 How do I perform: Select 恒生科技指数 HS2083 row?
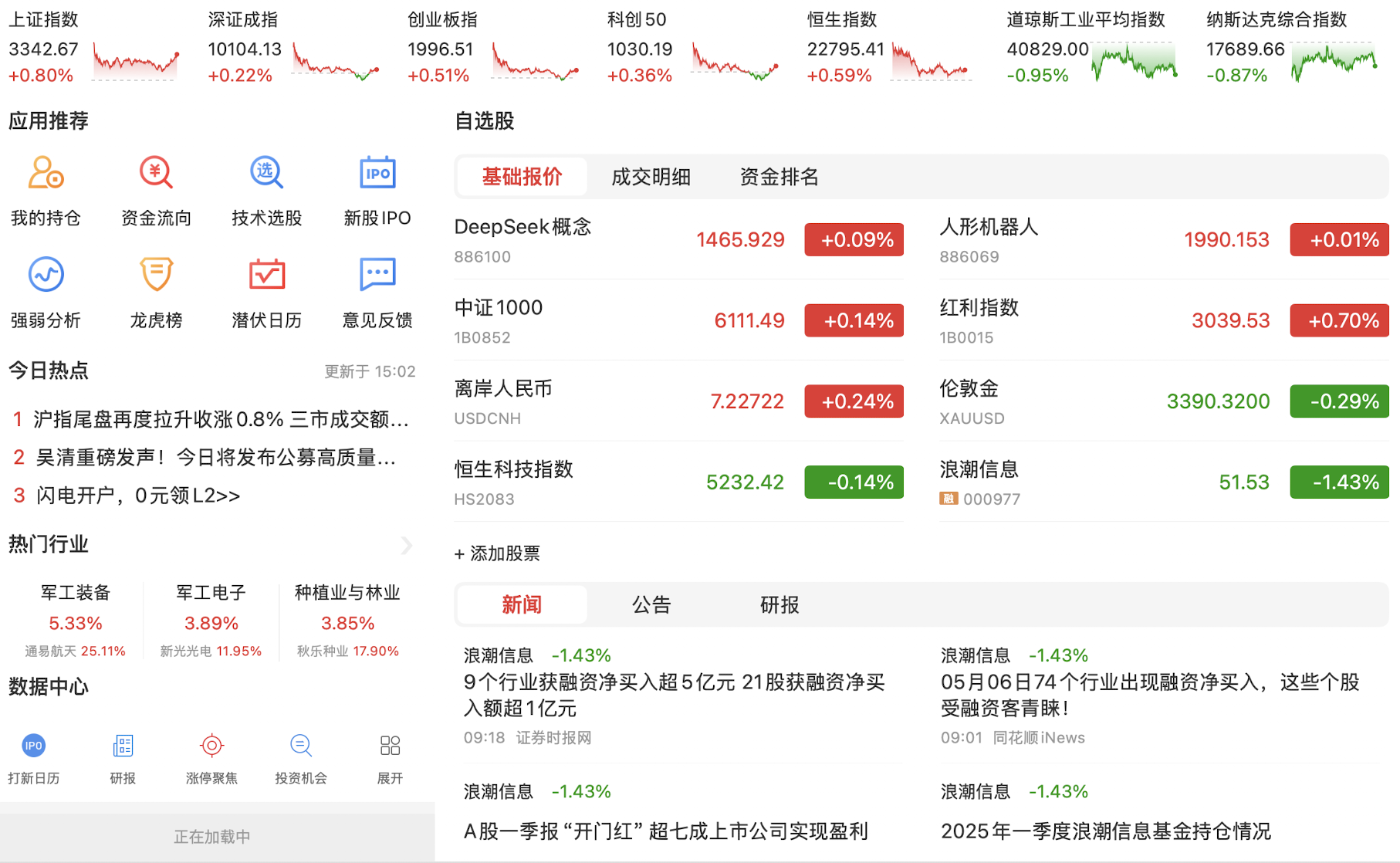tap(678, 482)
